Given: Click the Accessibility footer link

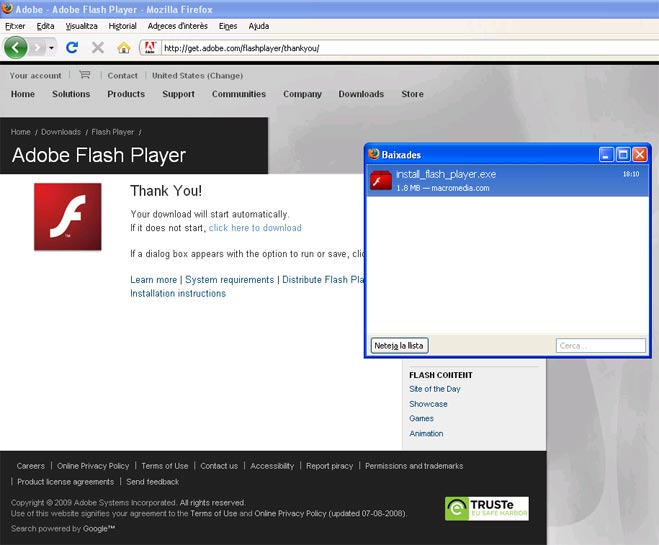Looking at the screenshot, I should coord(272,466).
